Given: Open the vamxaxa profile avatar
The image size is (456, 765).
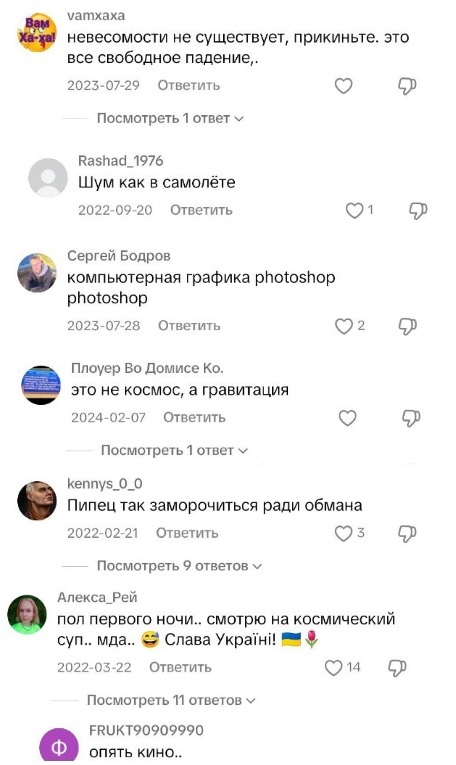Looking at the screenshot, I should (37, 32).
